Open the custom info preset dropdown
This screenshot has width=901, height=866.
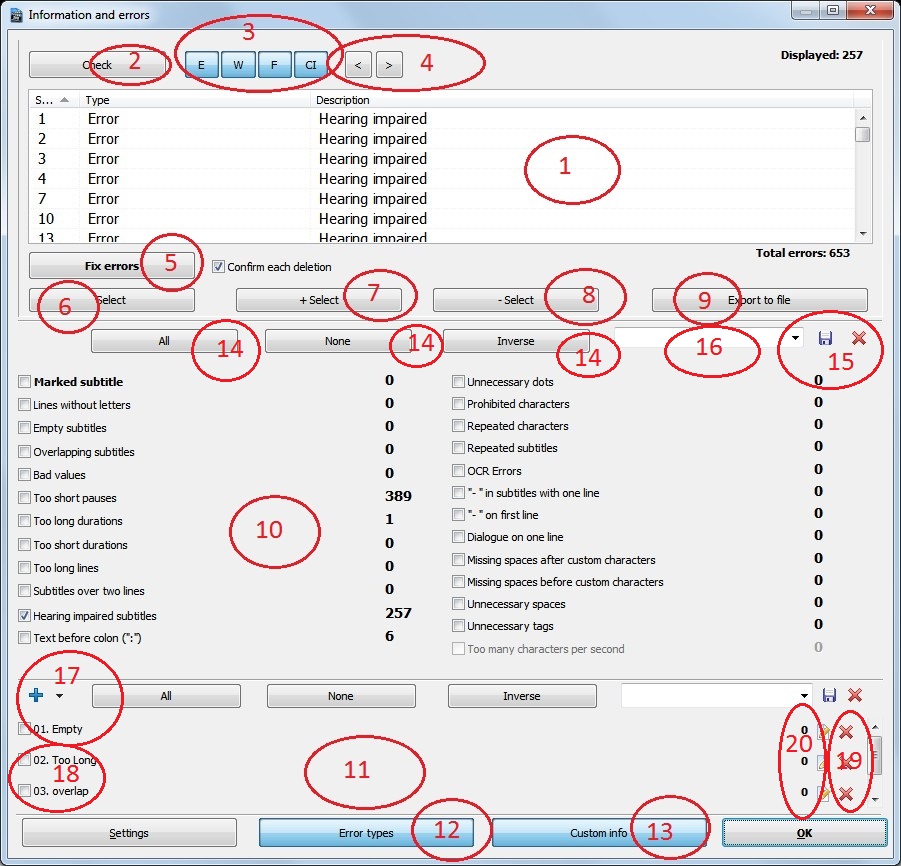tap(803, 695)
